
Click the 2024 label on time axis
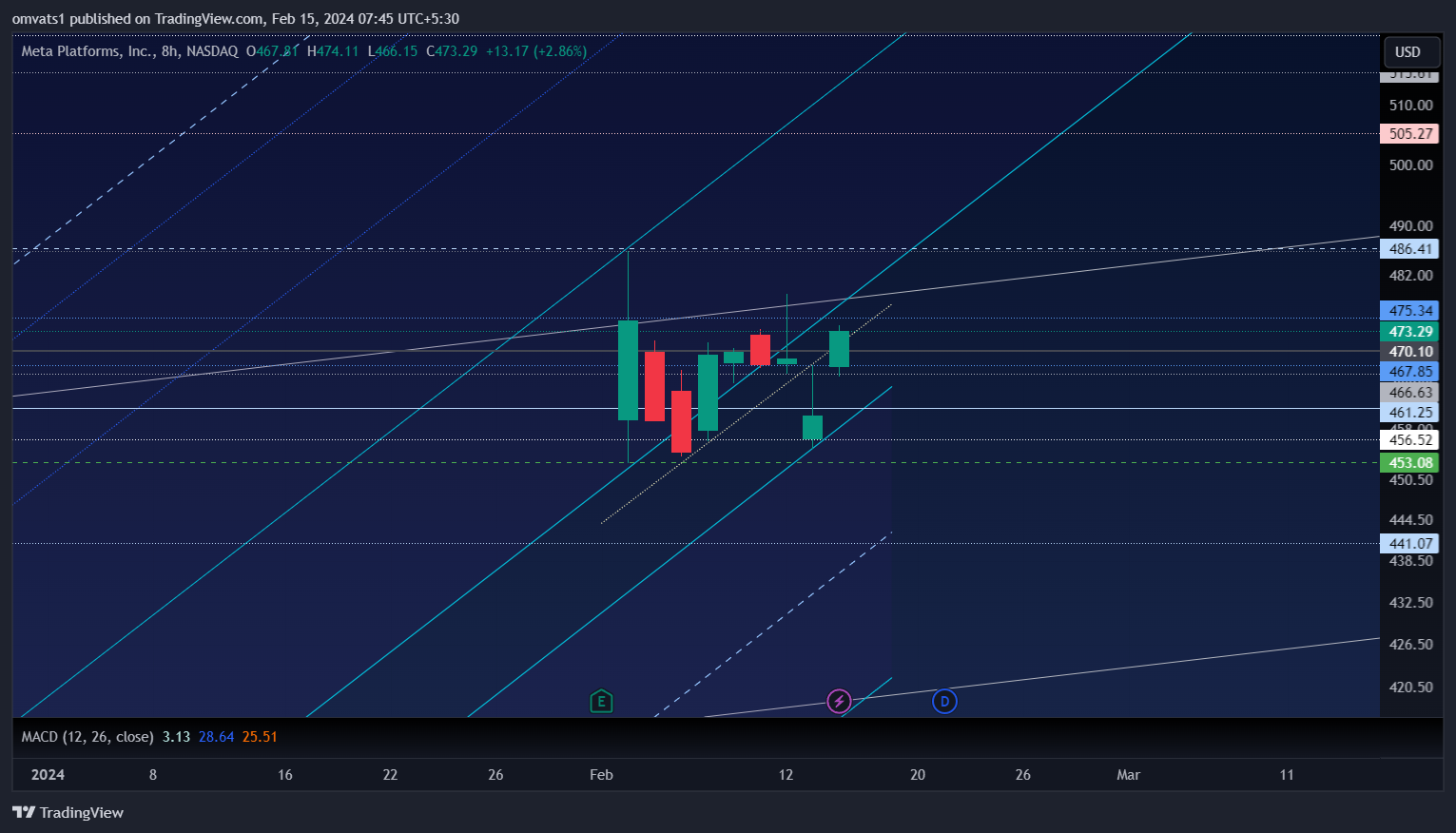click(x=48, y=775)
